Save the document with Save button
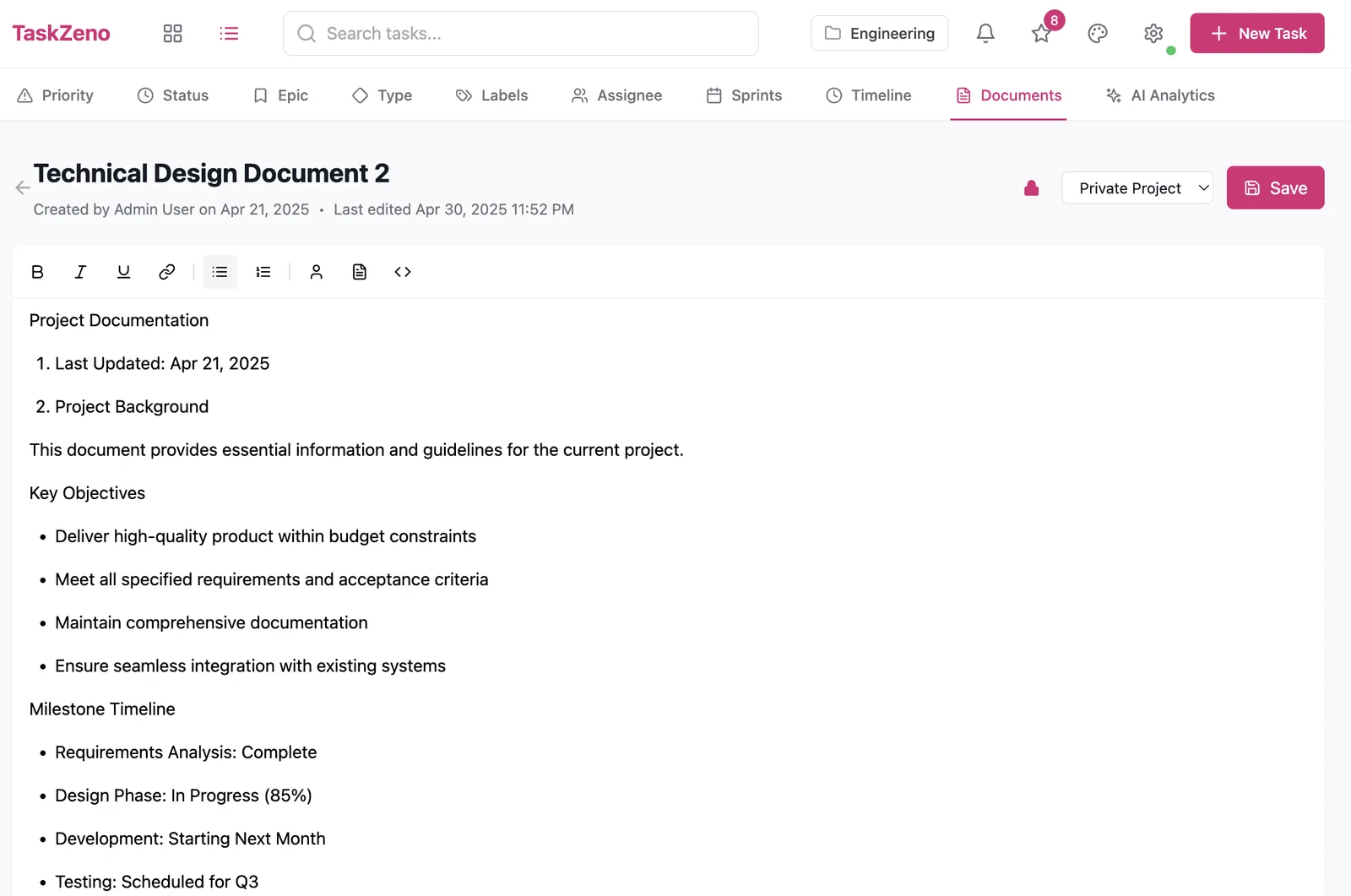1351x896 pixels. click(1275, 188)
